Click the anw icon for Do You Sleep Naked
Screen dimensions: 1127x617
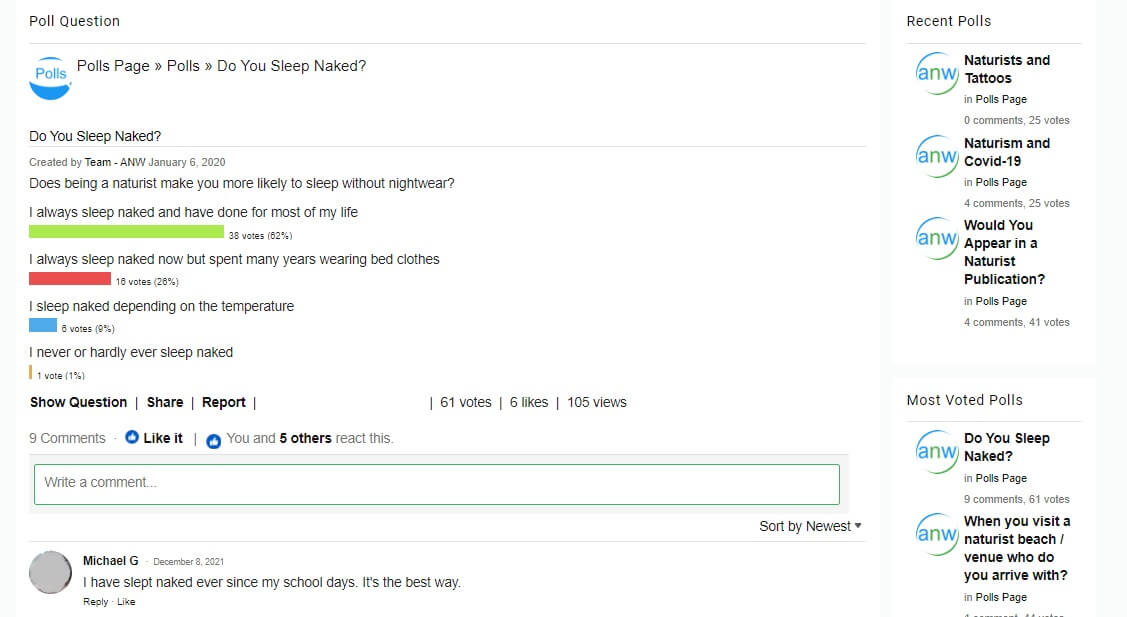(937, 452)
